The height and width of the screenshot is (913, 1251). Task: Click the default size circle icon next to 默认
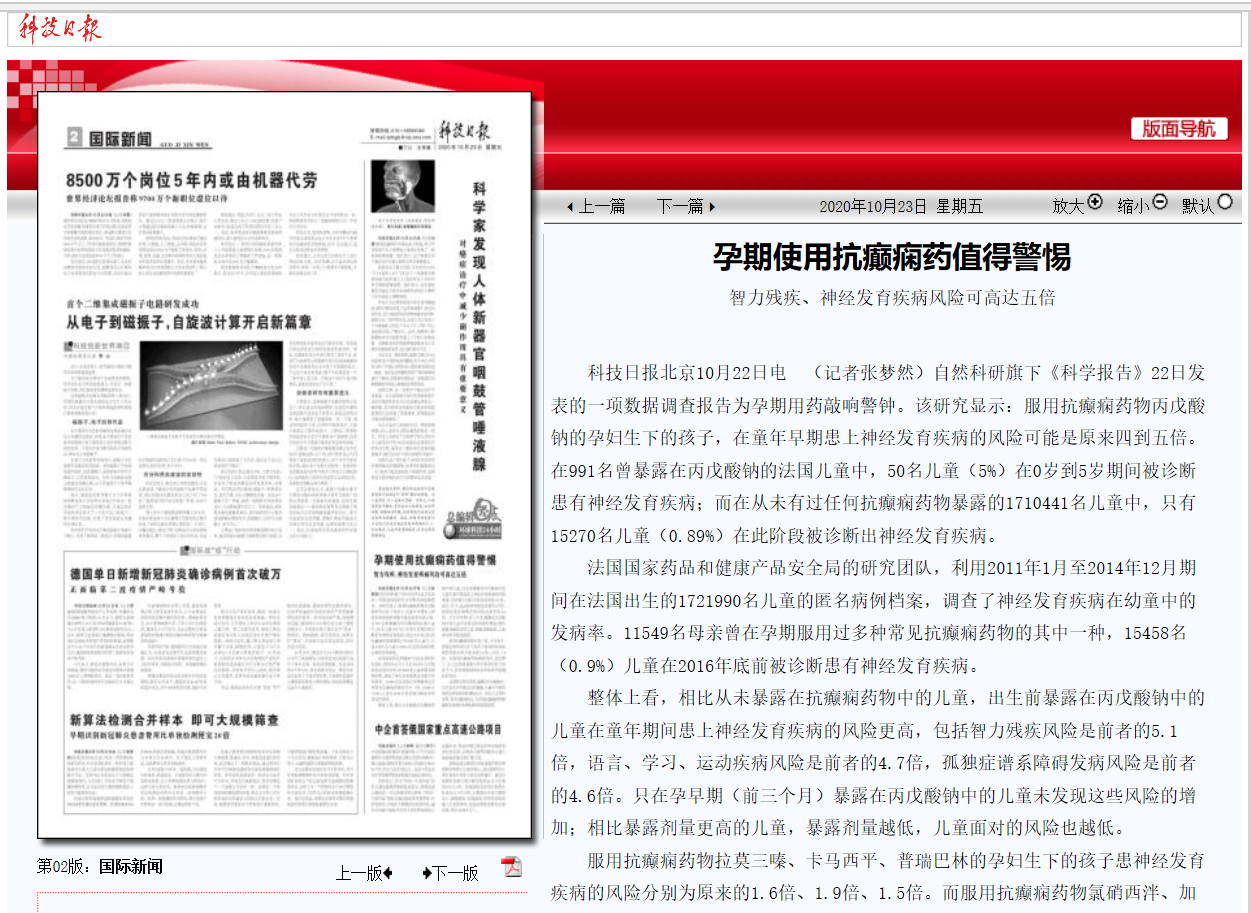point(1225,202)
